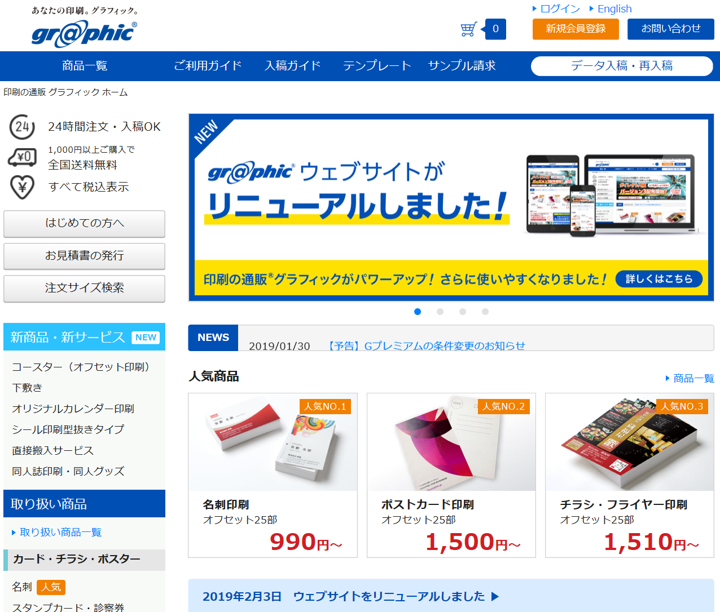
Task: Open the 入稿ガイド navigation item
Action: pos(292,66)
